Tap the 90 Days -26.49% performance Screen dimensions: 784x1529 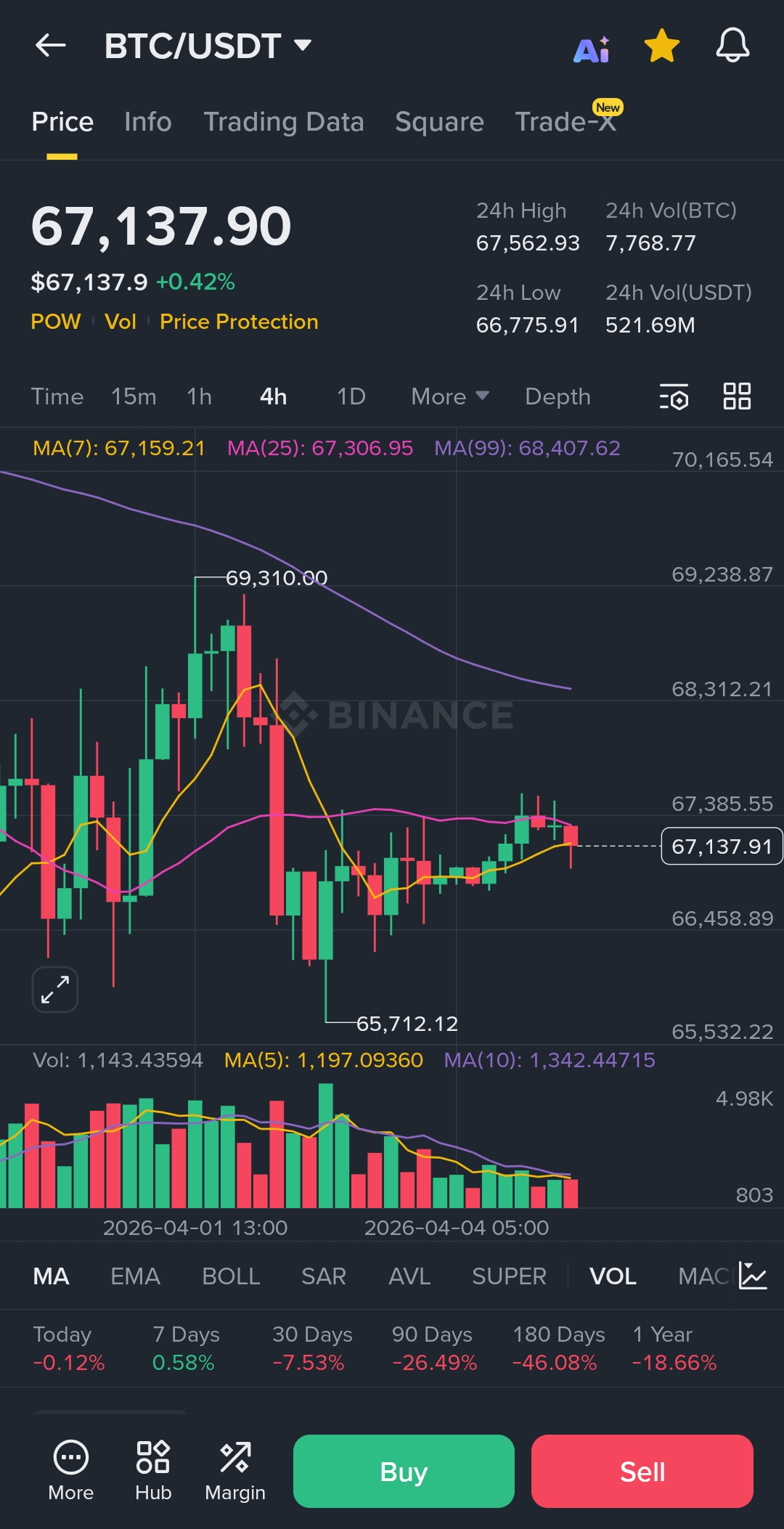coord(434,1348)
